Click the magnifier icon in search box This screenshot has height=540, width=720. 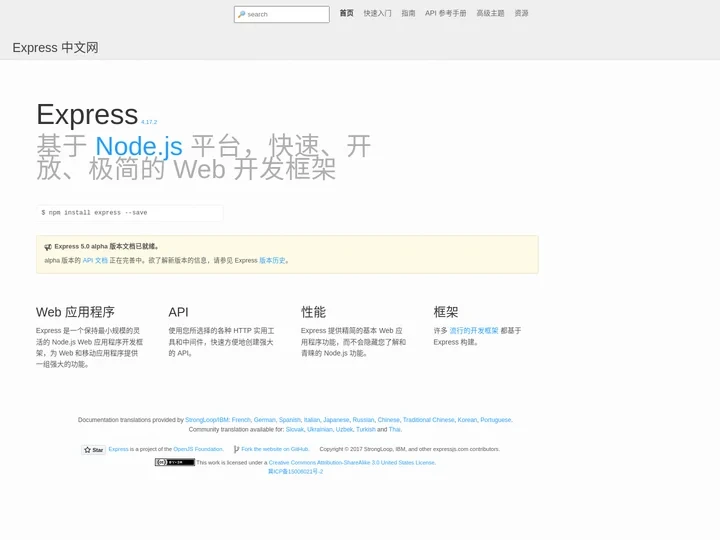pyautogui.click(x=242, y=14)
